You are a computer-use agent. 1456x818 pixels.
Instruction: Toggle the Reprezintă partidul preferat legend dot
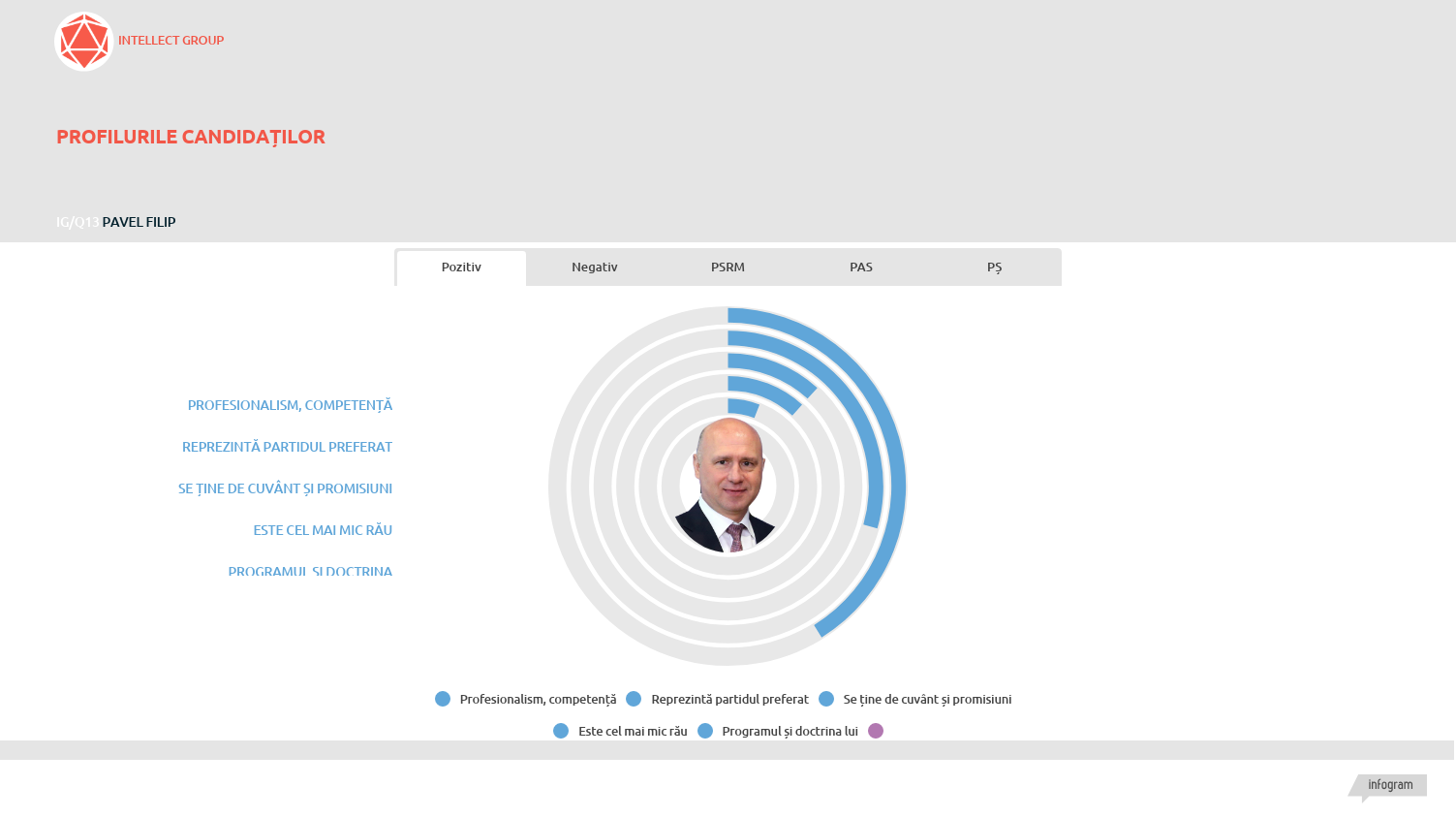click(634, 699)
